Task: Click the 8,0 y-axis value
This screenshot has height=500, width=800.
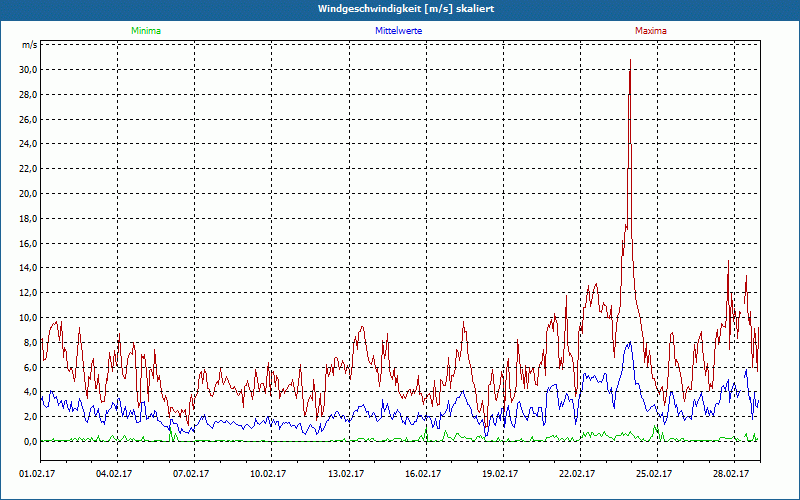Action: [31, 343]
